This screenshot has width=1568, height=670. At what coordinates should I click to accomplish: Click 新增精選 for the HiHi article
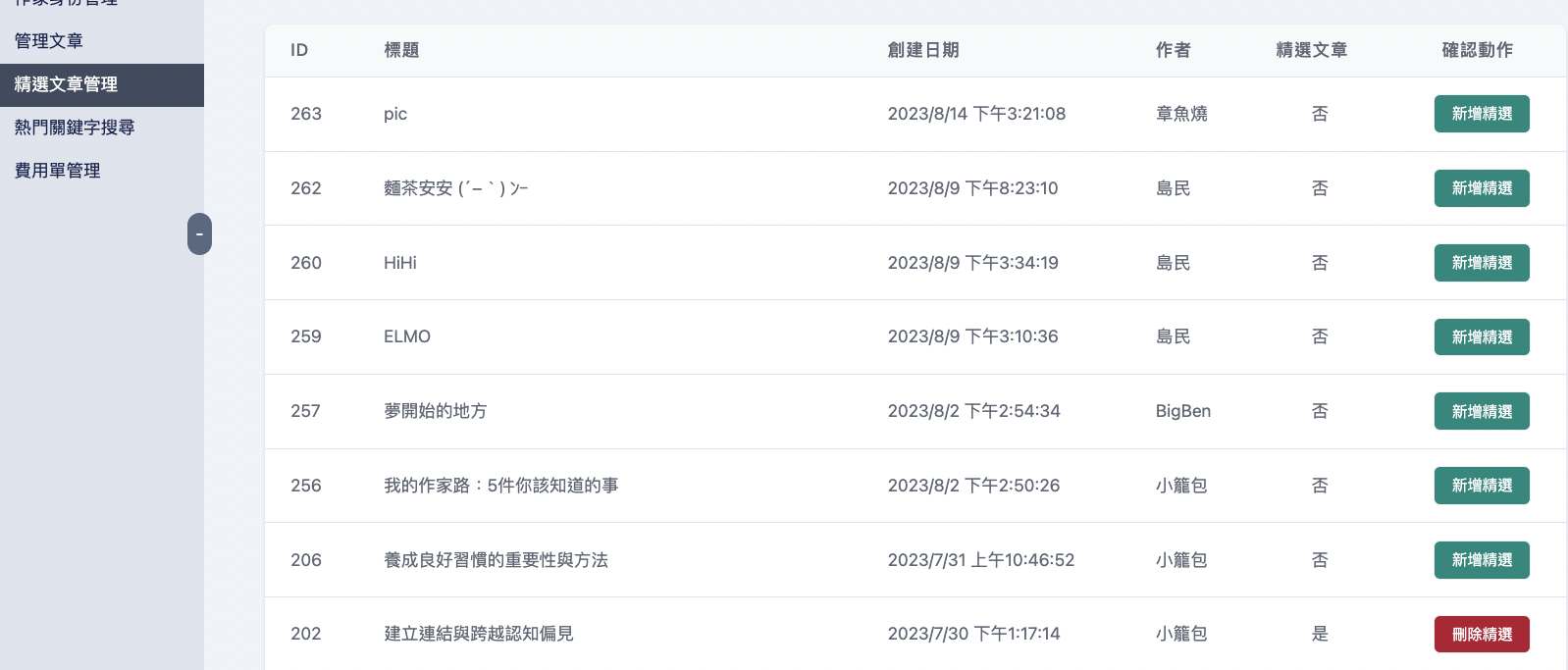1481,263
